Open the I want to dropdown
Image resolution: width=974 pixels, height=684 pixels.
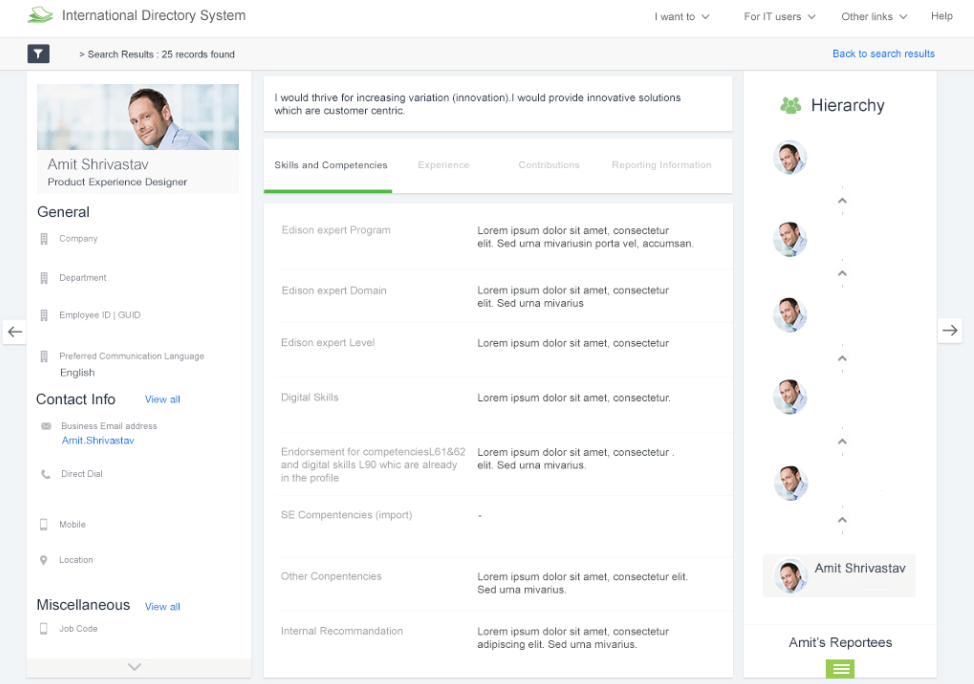[x=681, y=17]
